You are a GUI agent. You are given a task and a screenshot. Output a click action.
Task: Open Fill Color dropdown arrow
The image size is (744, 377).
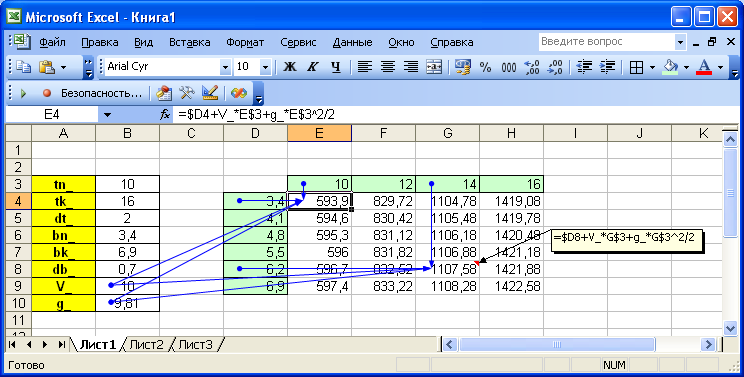(687, 67)
